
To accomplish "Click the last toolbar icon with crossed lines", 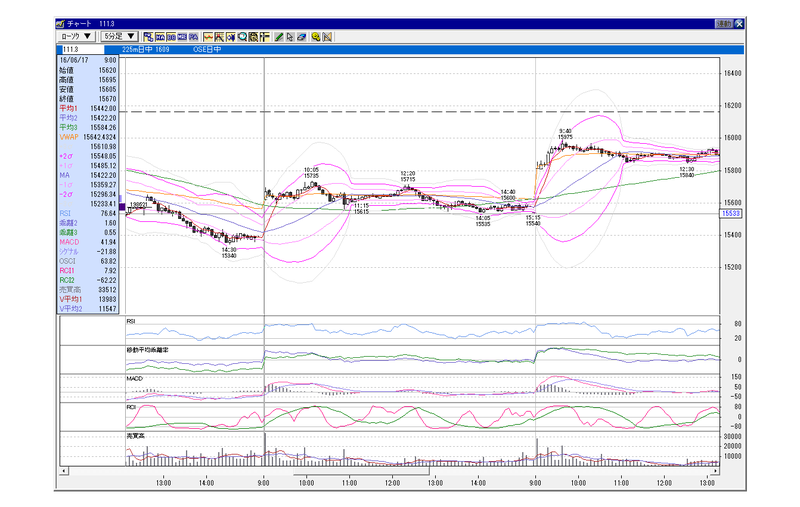I will (x=327, y=37).
